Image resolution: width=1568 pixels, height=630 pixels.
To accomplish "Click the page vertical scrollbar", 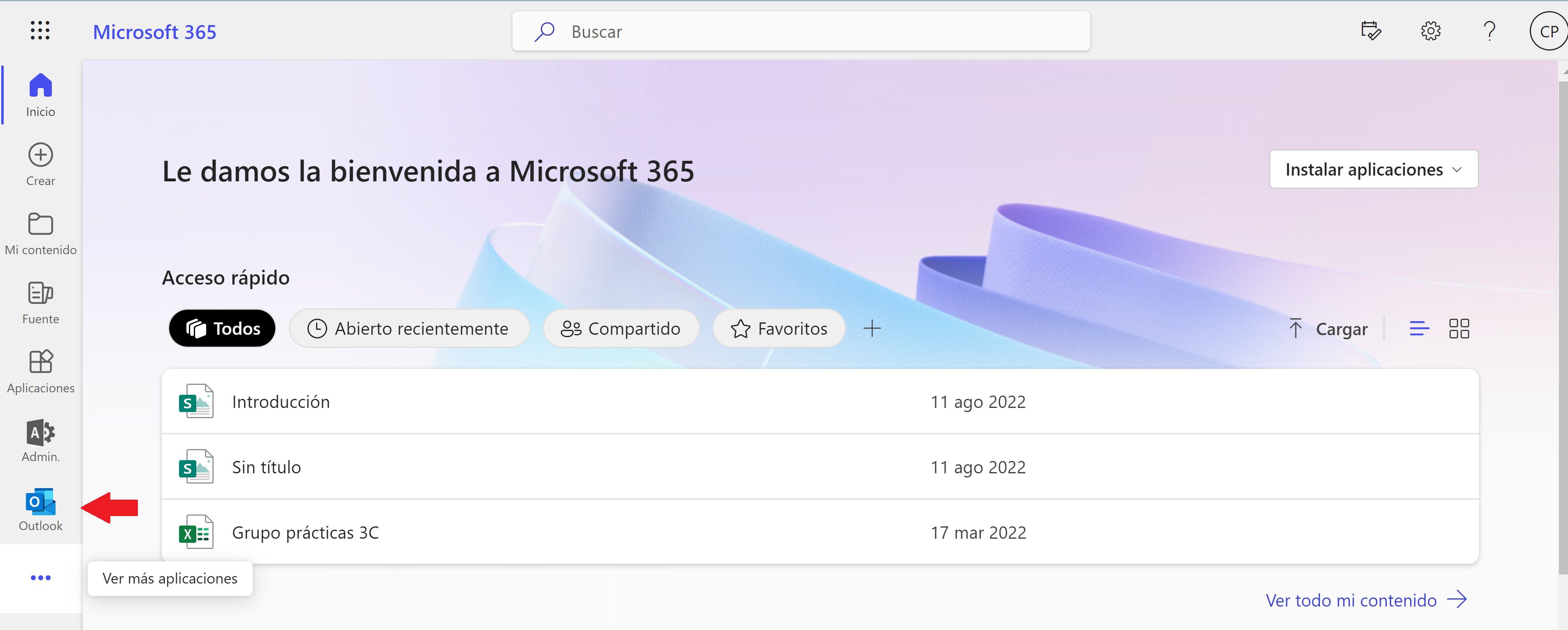I will click(1563, 329).
